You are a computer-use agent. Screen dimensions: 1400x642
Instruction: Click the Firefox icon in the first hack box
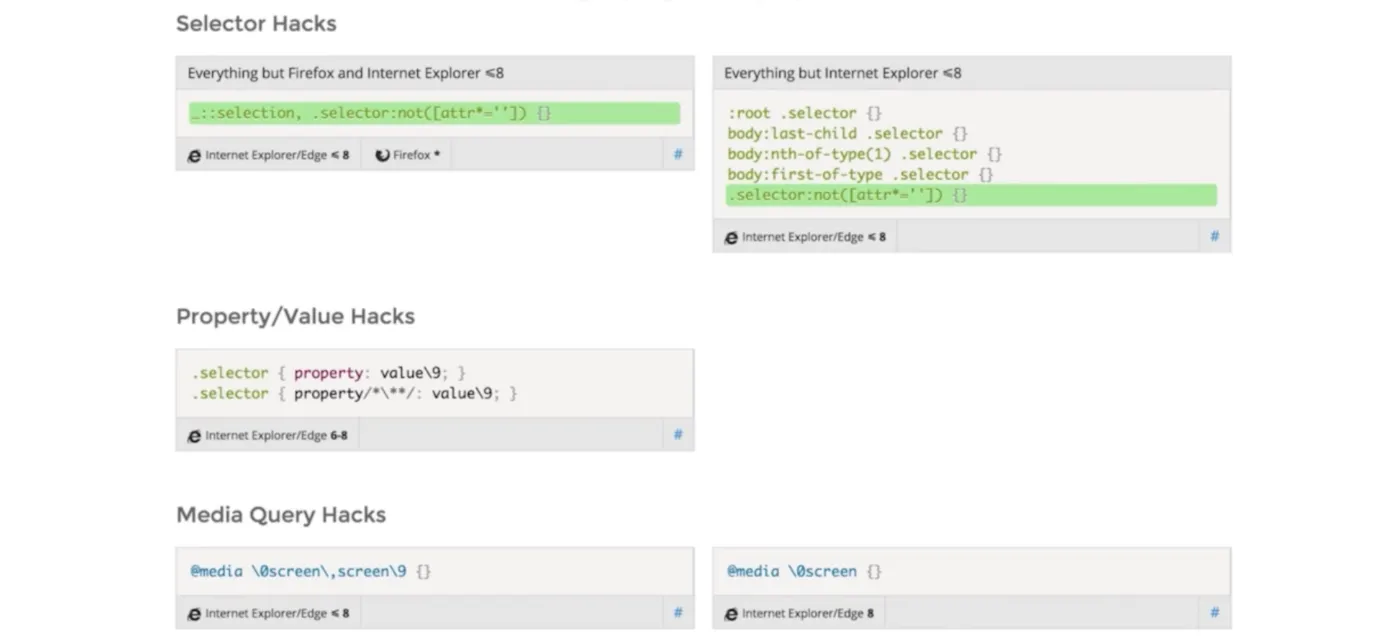click(x=382, y=156)
